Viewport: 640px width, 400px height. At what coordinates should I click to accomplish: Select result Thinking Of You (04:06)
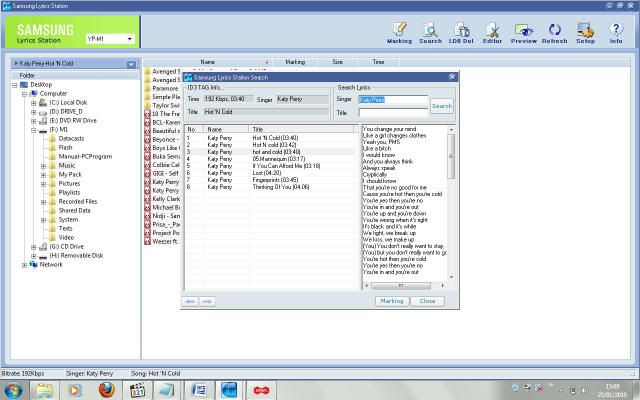(x=269, y=187)
